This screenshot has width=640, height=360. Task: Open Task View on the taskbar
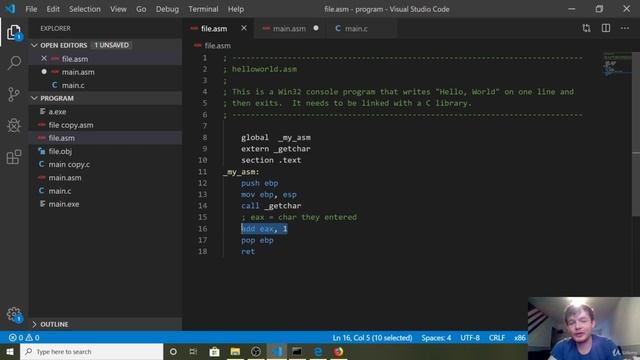point(193,351)
